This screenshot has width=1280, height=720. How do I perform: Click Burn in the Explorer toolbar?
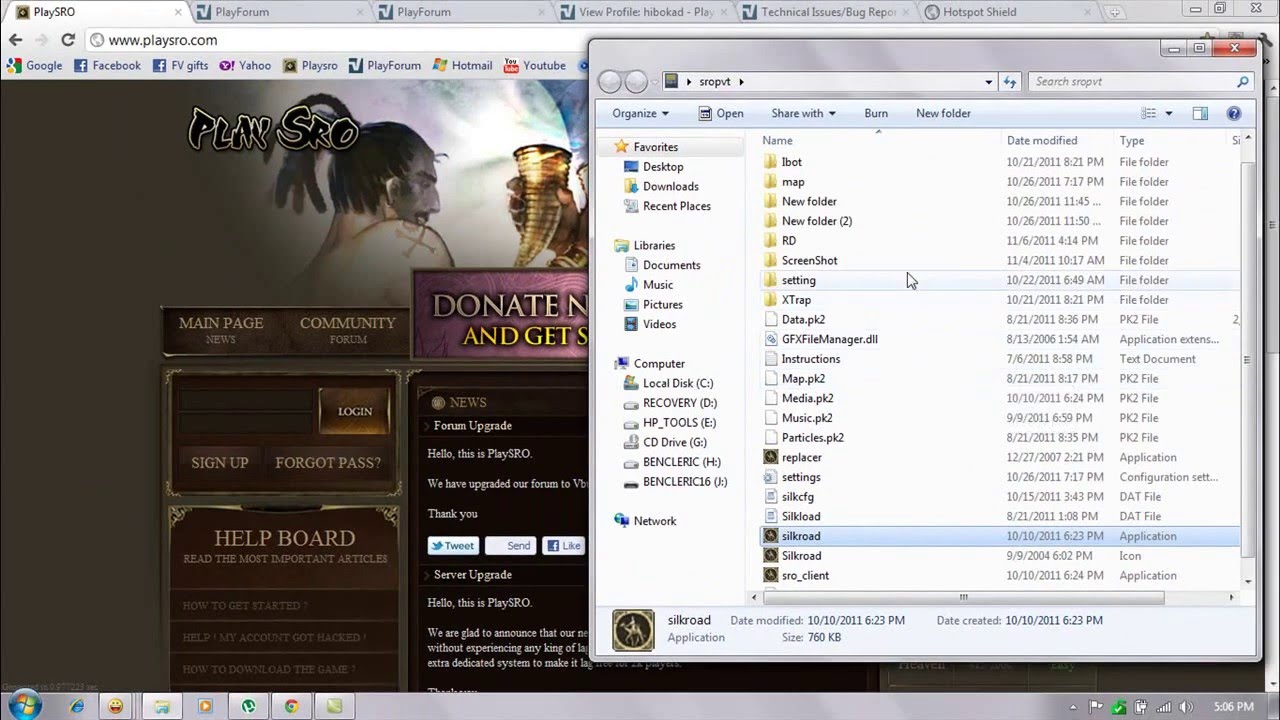point(876,113)
